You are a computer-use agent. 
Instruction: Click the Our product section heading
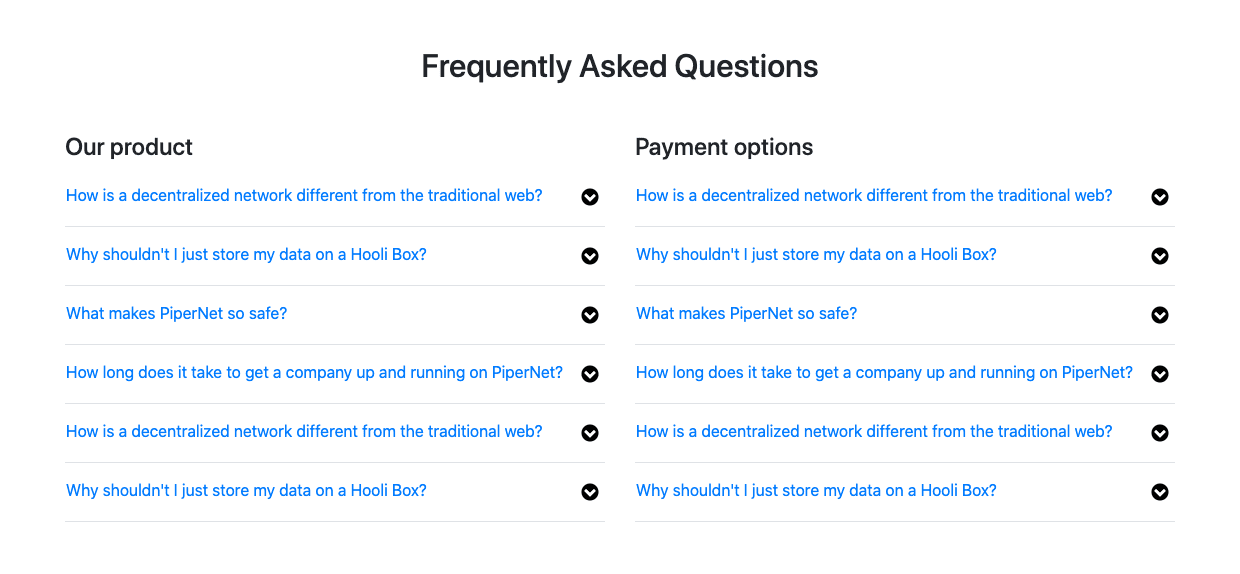(x=129, y=147)
